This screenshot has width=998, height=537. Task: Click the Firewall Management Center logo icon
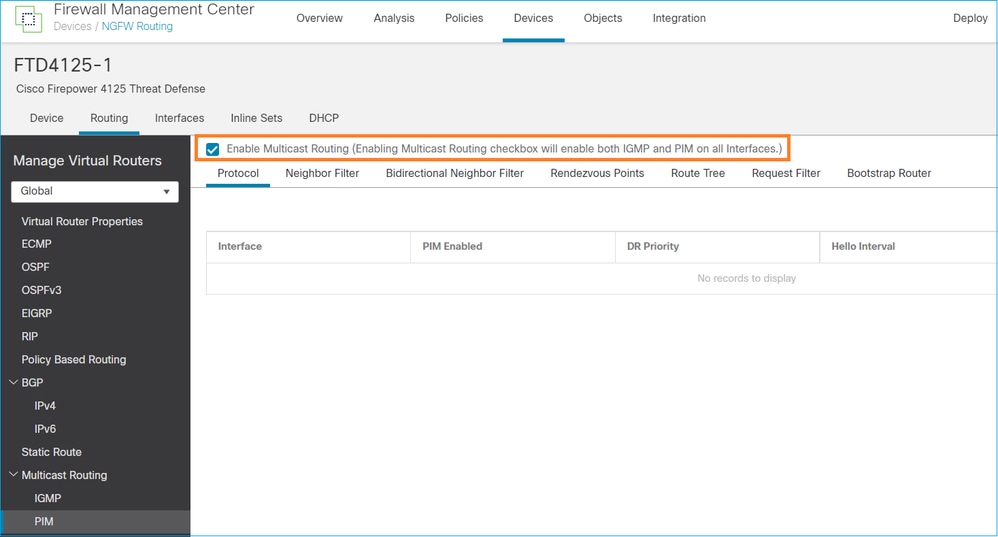(x=28, y=18)
